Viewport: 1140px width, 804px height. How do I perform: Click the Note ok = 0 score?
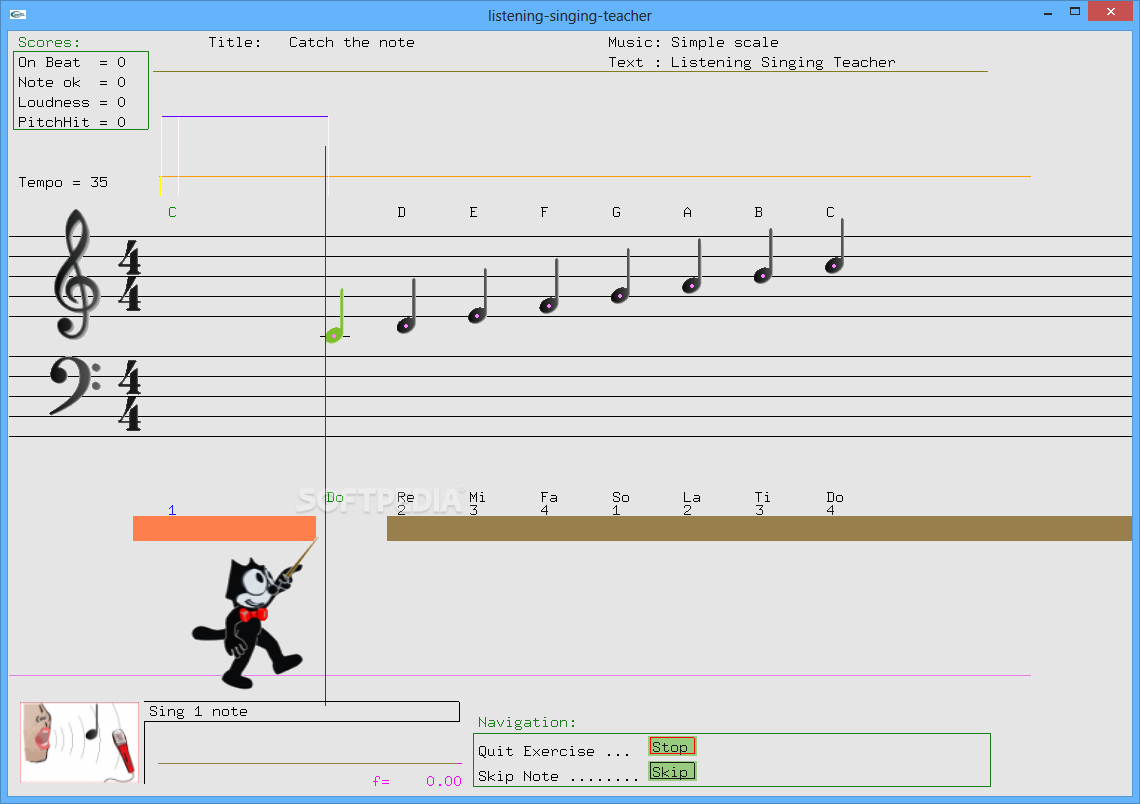click(72, 82)
